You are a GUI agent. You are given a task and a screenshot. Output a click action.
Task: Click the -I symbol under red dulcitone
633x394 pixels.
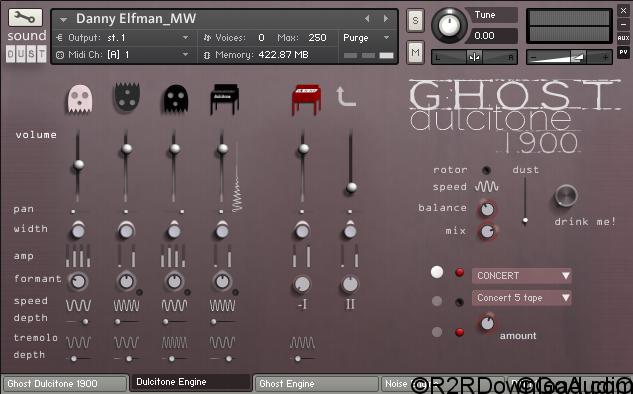point(302,304)
